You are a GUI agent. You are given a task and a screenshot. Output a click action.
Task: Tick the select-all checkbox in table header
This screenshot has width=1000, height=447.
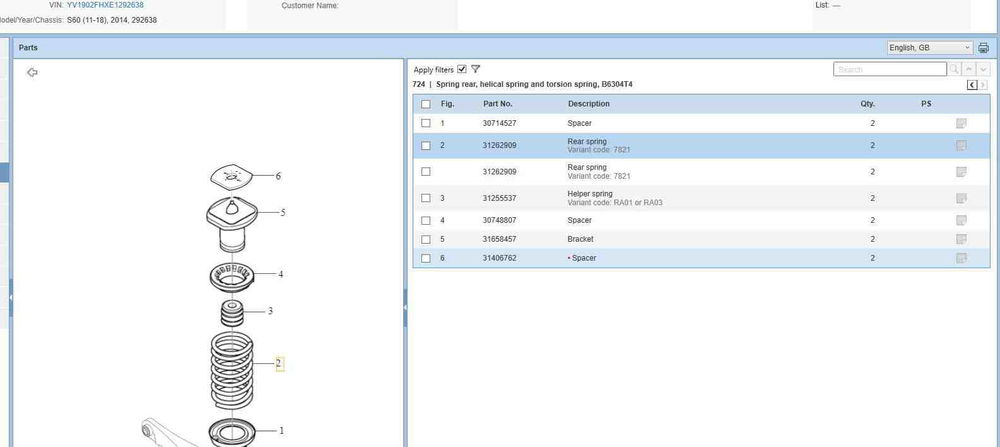click(x=426, y=104)
